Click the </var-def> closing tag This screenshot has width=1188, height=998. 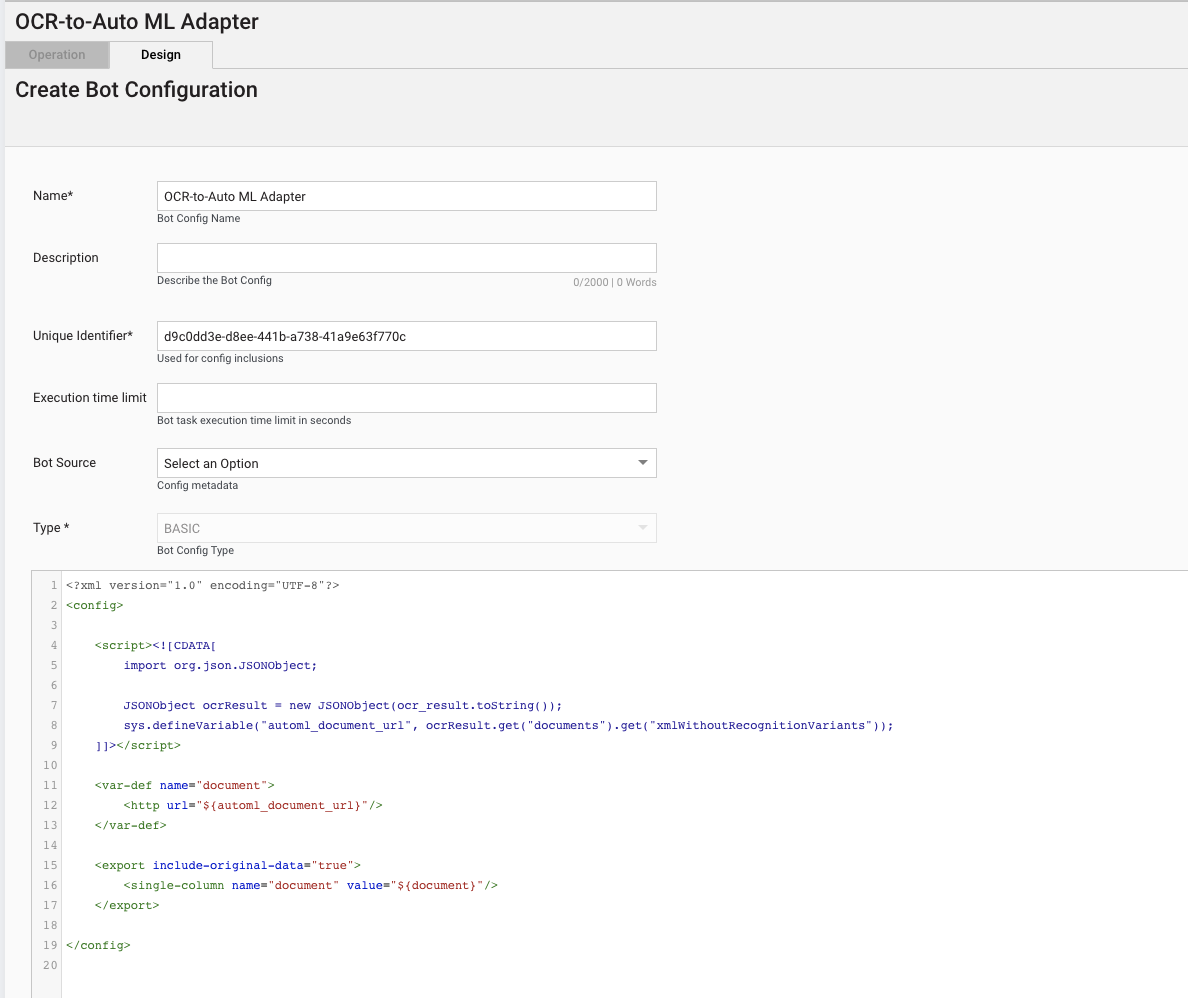click(x=130, y=825)
